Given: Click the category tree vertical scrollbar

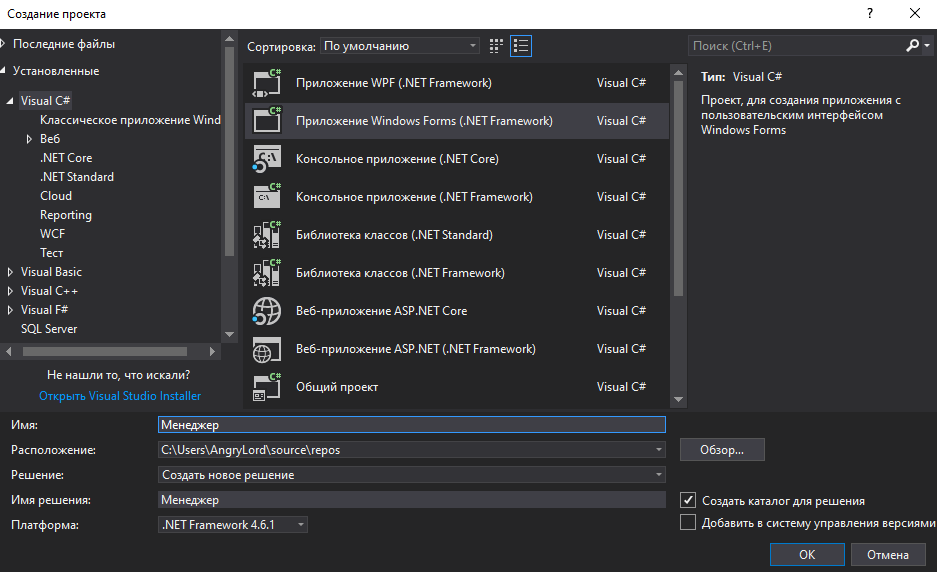Looking at the screenshot, I should (229, 151).
